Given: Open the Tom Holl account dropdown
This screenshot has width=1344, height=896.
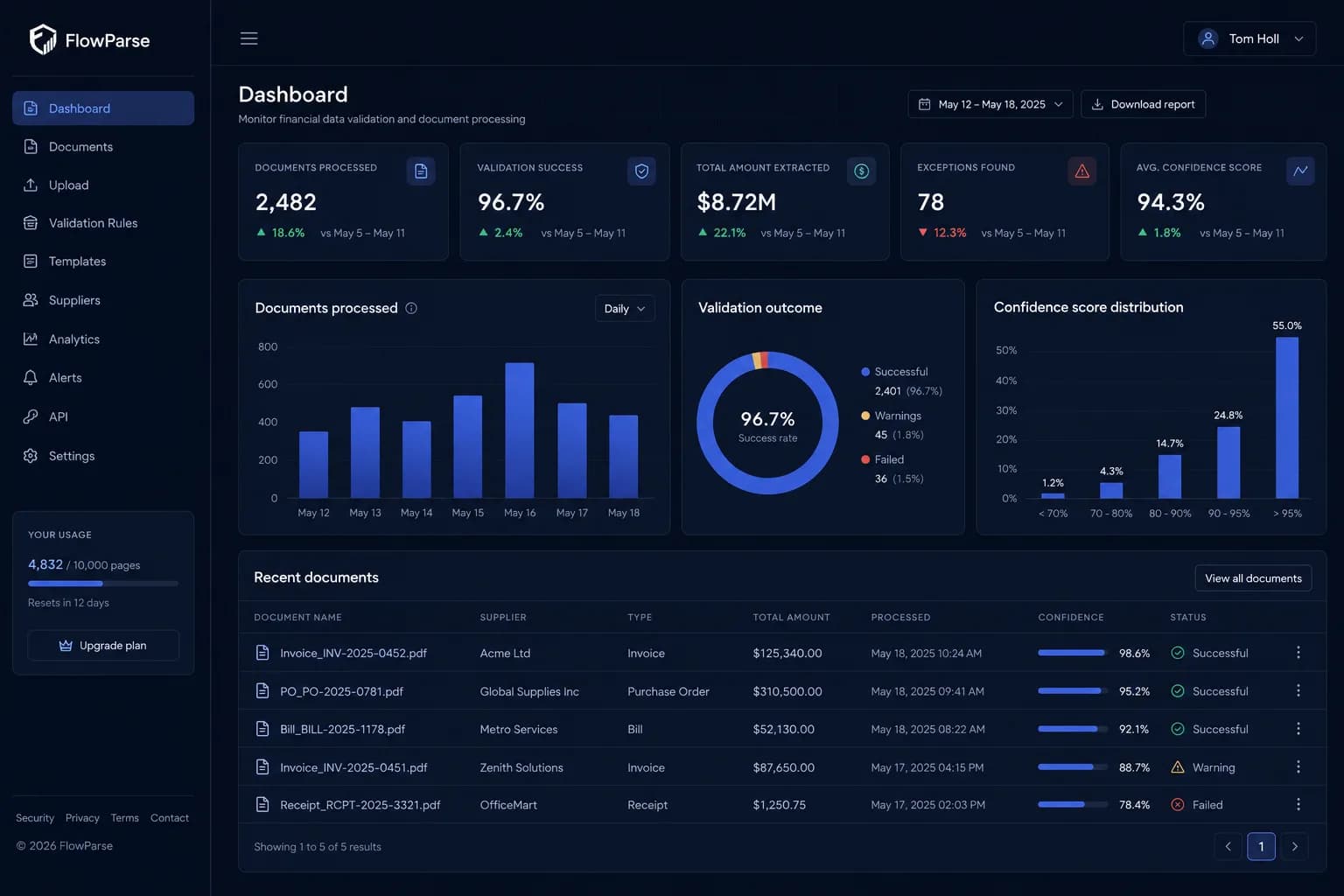Looking at the screenshot, I should (x=1249, y=38).
